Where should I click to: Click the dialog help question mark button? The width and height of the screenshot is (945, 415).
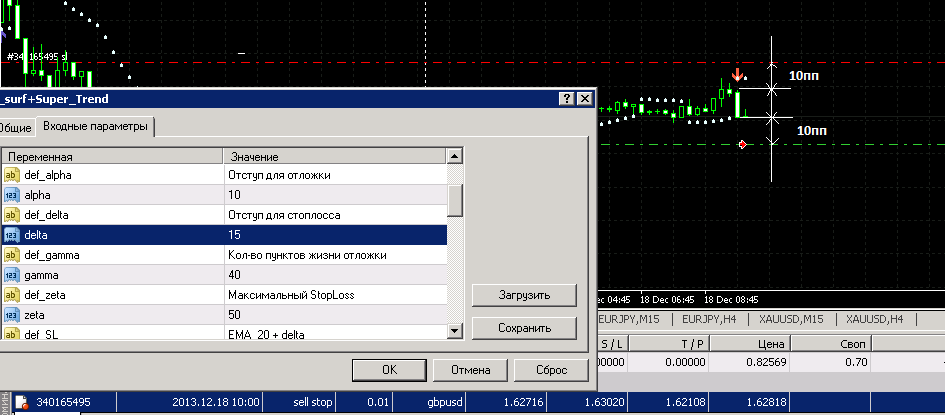pos(567,99)
